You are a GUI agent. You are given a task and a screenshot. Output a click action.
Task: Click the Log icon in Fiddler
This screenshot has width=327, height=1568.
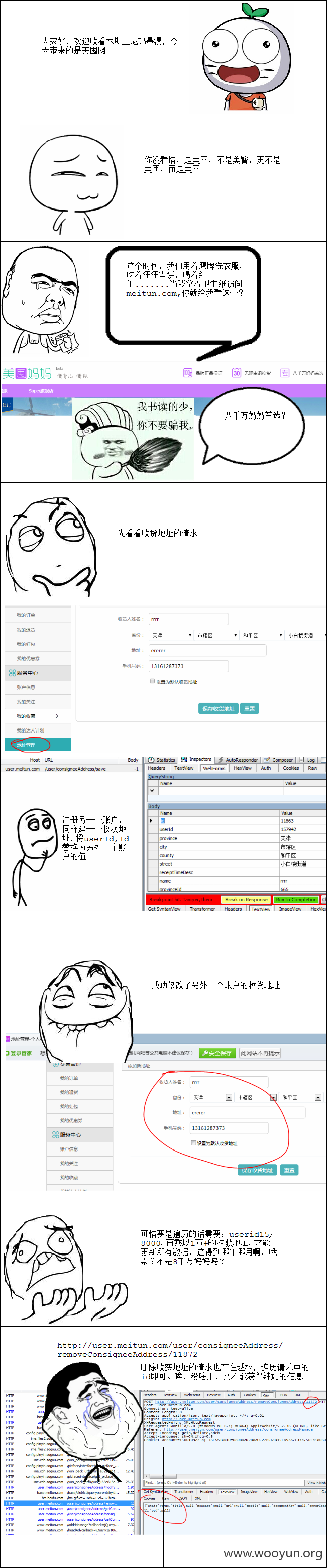[301, 760]
